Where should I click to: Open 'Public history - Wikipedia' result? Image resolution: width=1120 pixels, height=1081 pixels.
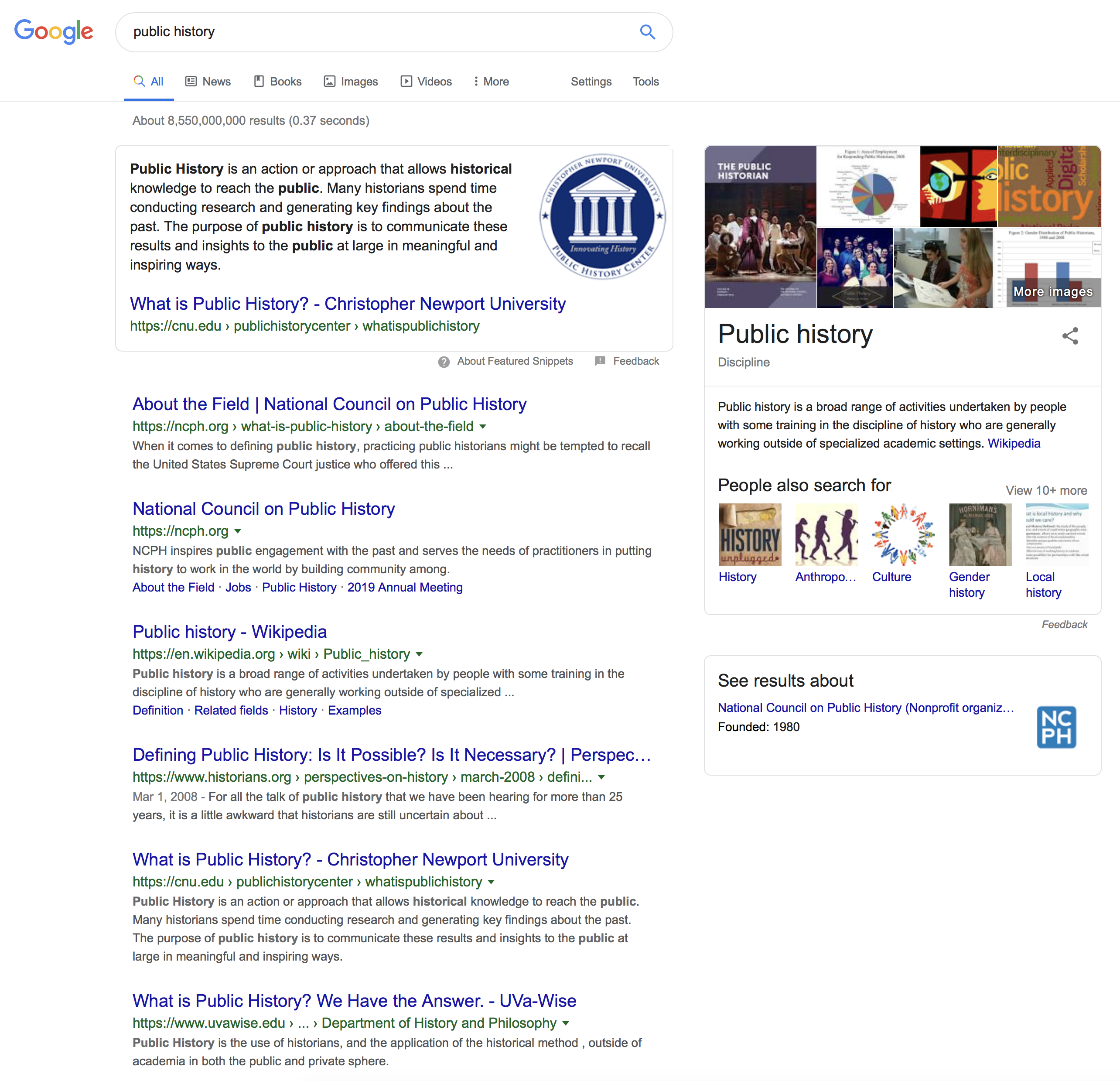click(230, 632)
